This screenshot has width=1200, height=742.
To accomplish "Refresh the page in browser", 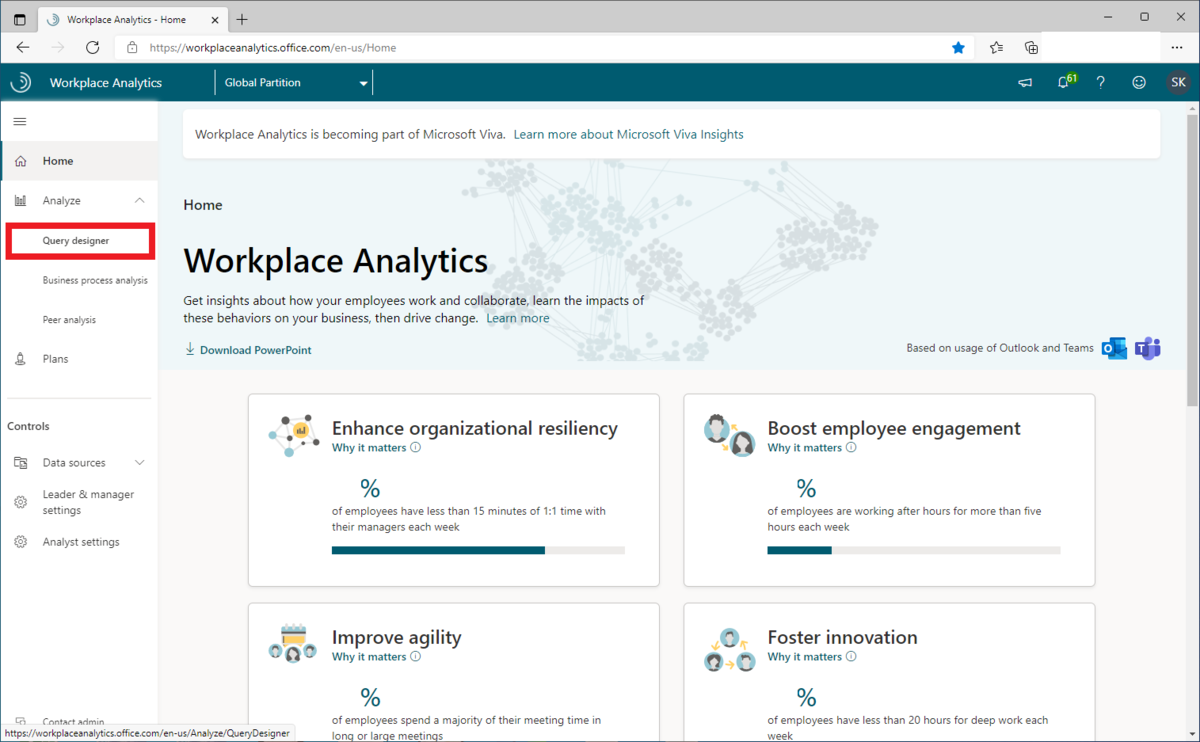I will coord(92,47).
